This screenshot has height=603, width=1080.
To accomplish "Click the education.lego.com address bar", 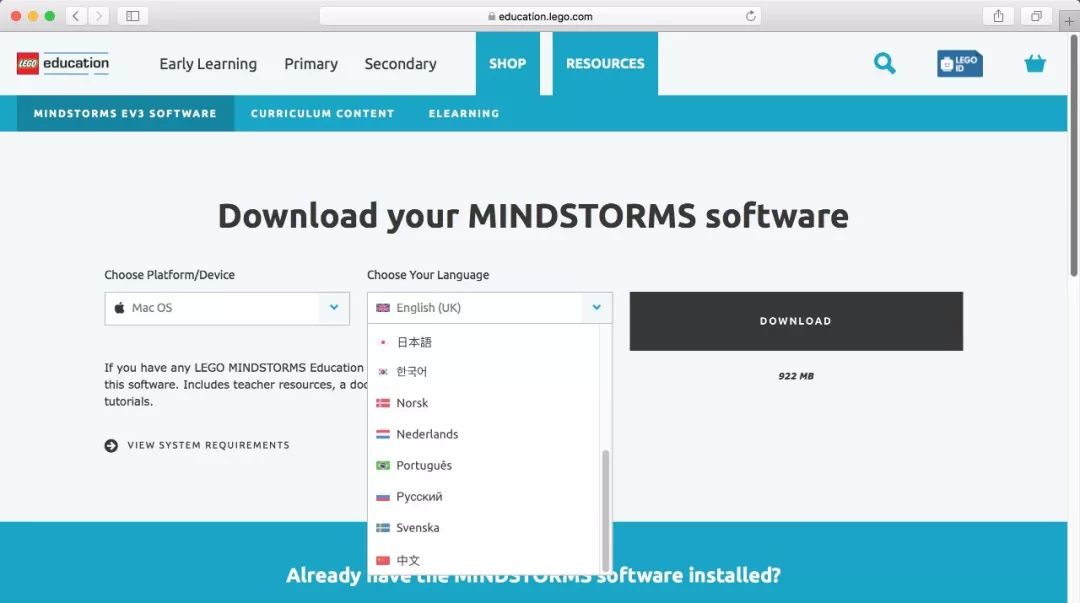I will tap(540, 16).
